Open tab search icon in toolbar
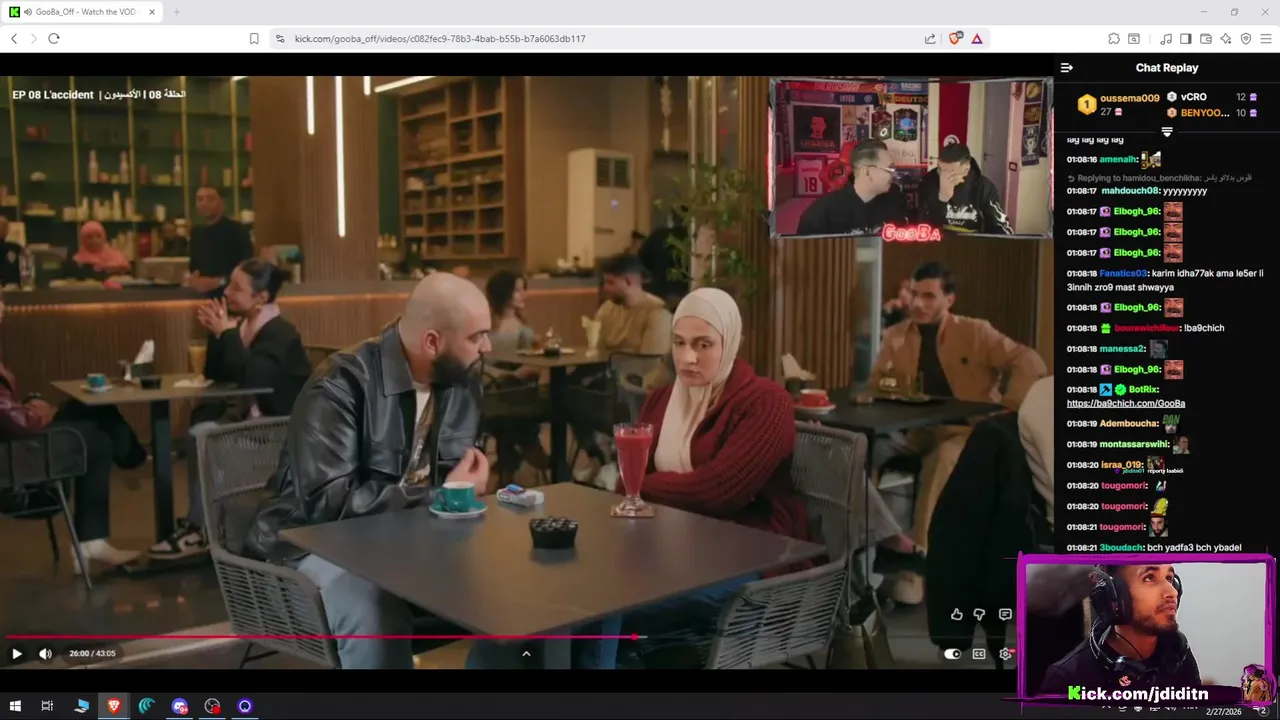The width and height of the screenshot is (1280, 720). coord(1134,38)
